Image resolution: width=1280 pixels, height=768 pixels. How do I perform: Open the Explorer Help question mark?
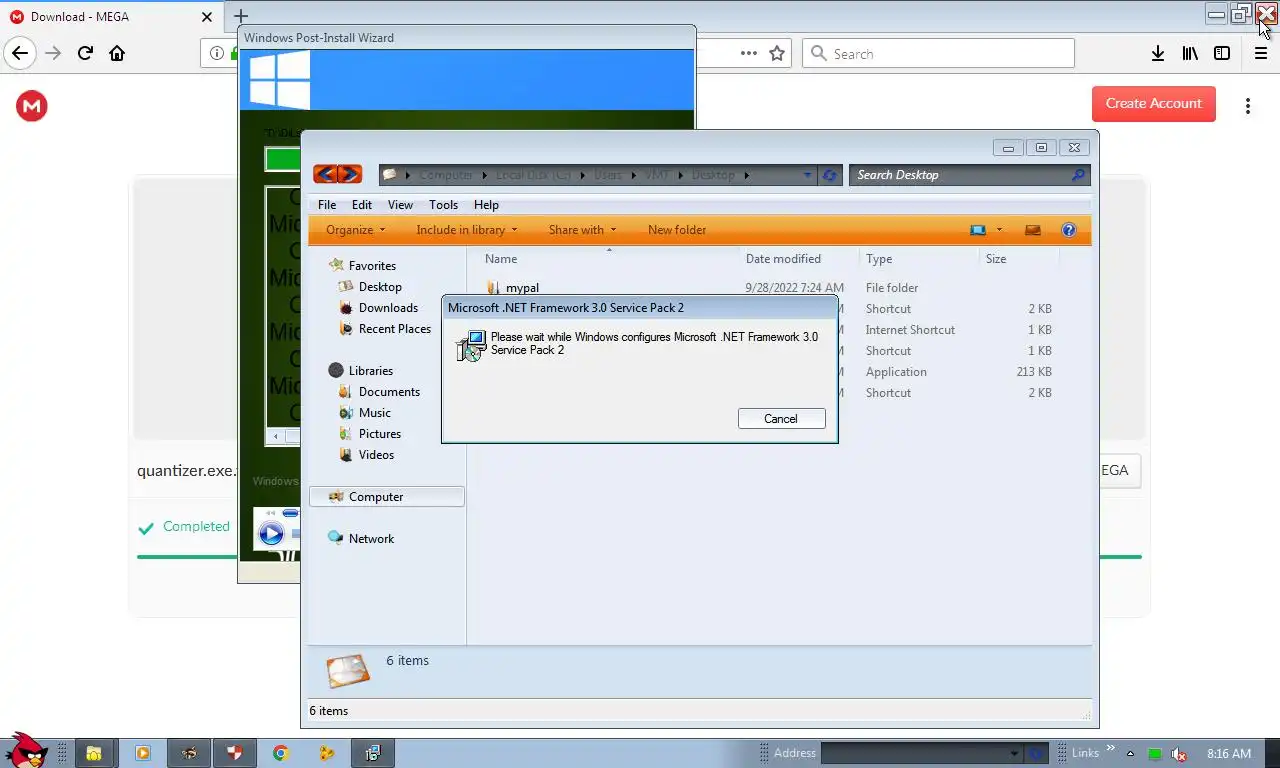(1068, 230)
